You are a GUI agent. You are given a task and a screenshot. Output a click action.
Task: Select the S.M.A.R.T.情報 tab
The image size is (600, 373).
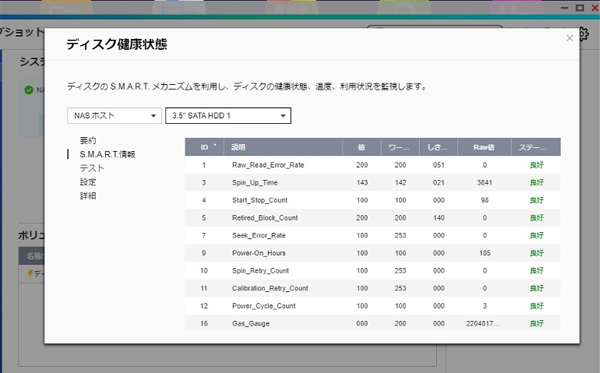click(x=108, y=154)
